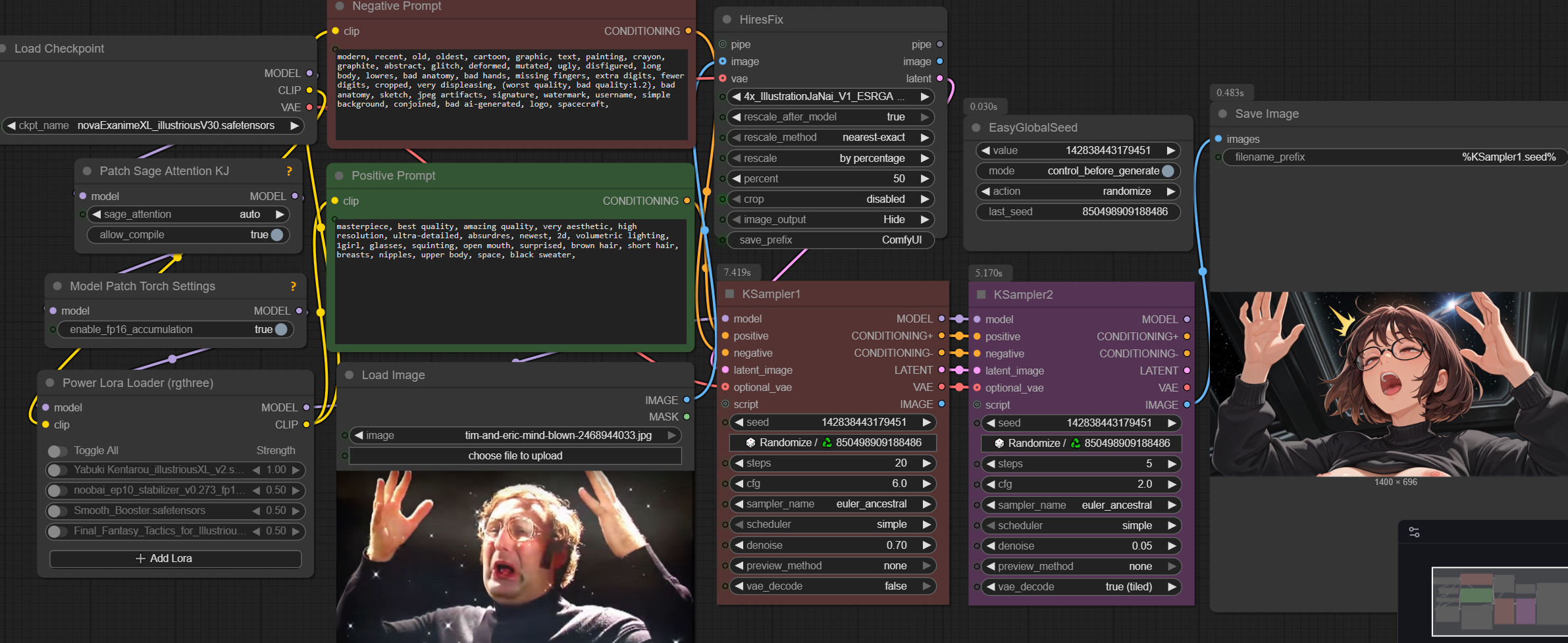Open help for Model Patch Torch Settings

(x=293, y=286)
